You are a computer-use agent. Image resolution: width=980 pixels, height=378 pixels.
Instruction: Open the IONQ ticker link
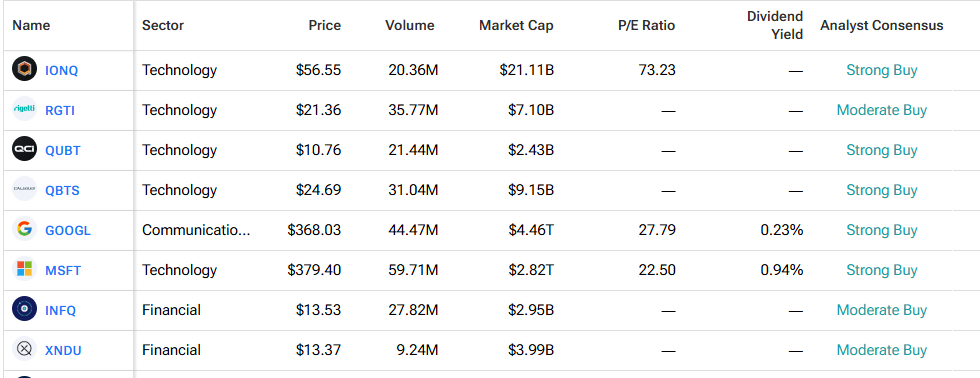click(61, 71)
